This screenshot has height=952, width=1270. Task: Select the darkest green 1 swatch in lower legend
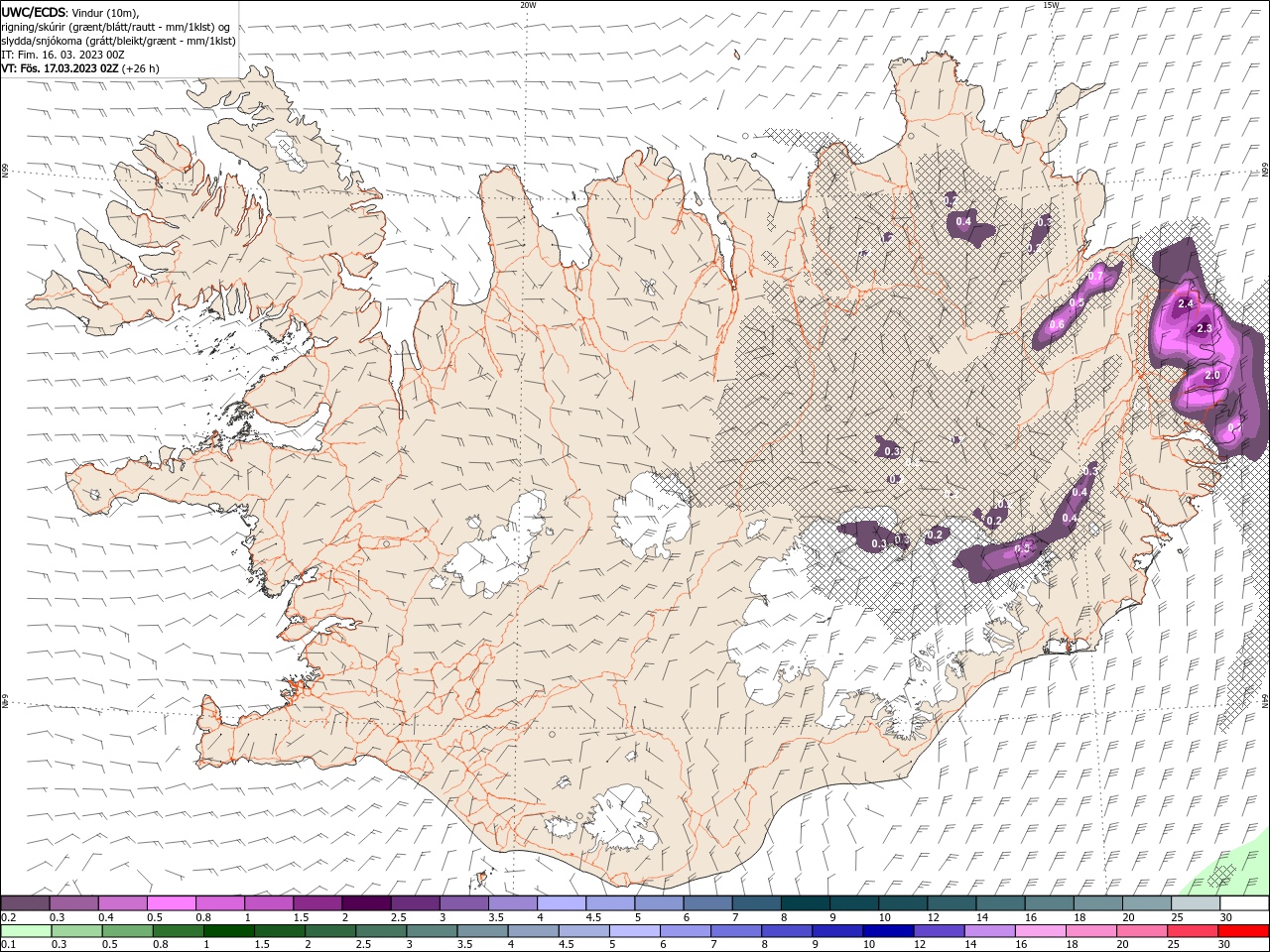[229, 931]
